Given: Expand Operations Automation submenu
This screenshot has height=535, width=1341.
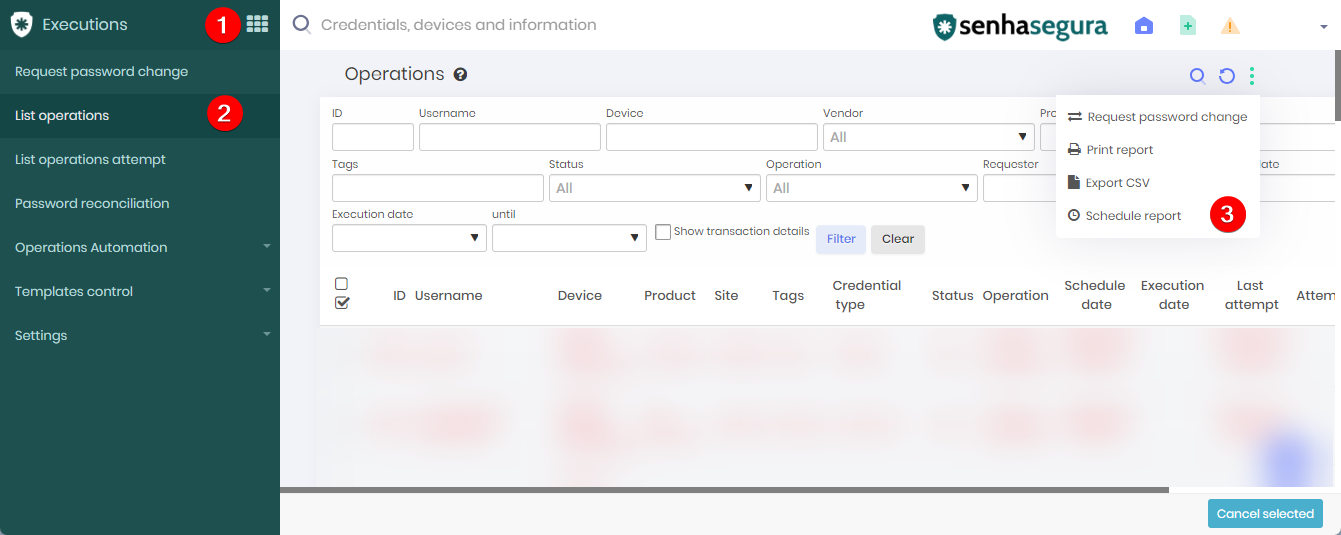Looking at the screenshot, I should (140, 247).
